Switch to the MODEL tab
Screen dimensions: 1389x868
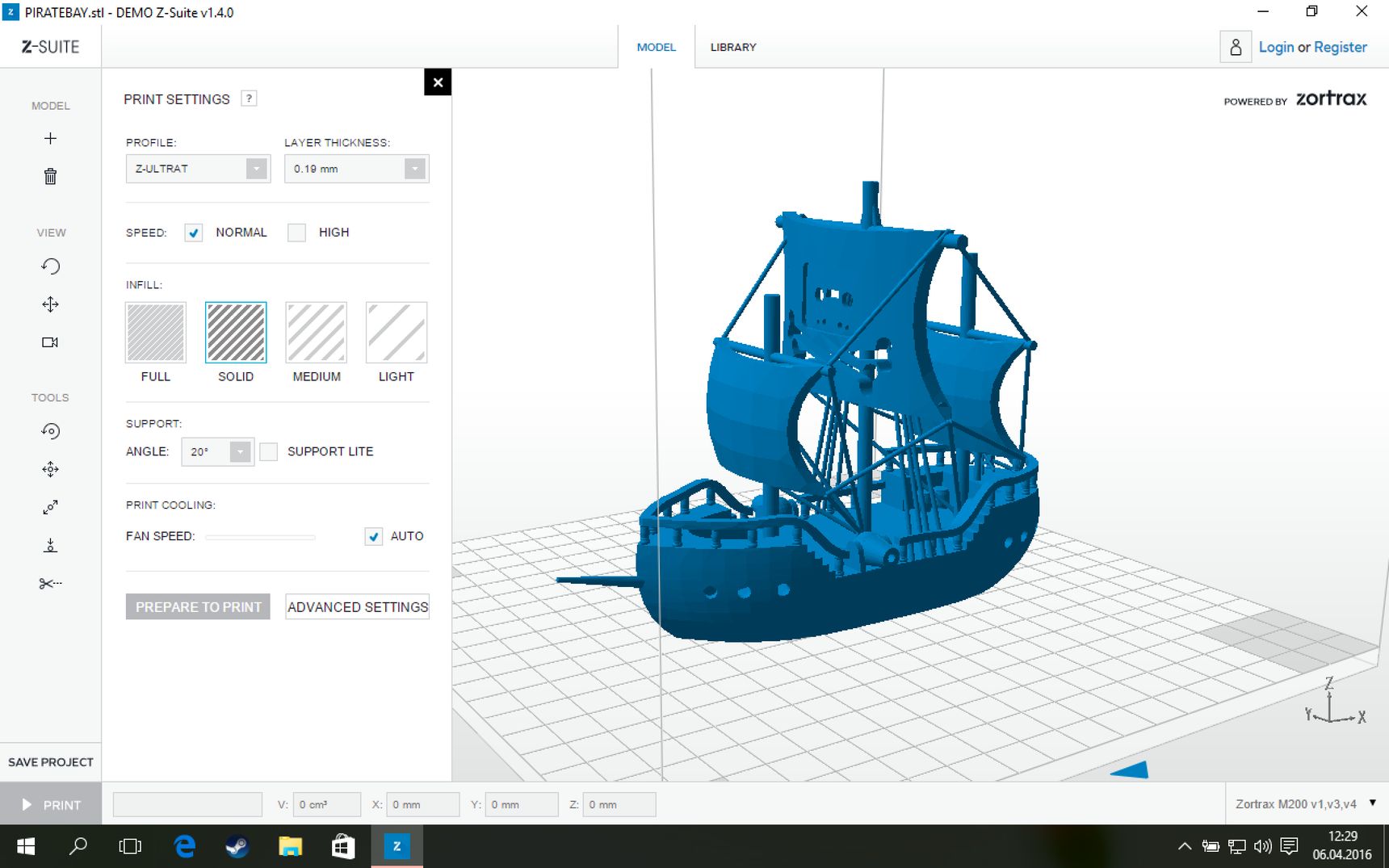tap(656, 47)
